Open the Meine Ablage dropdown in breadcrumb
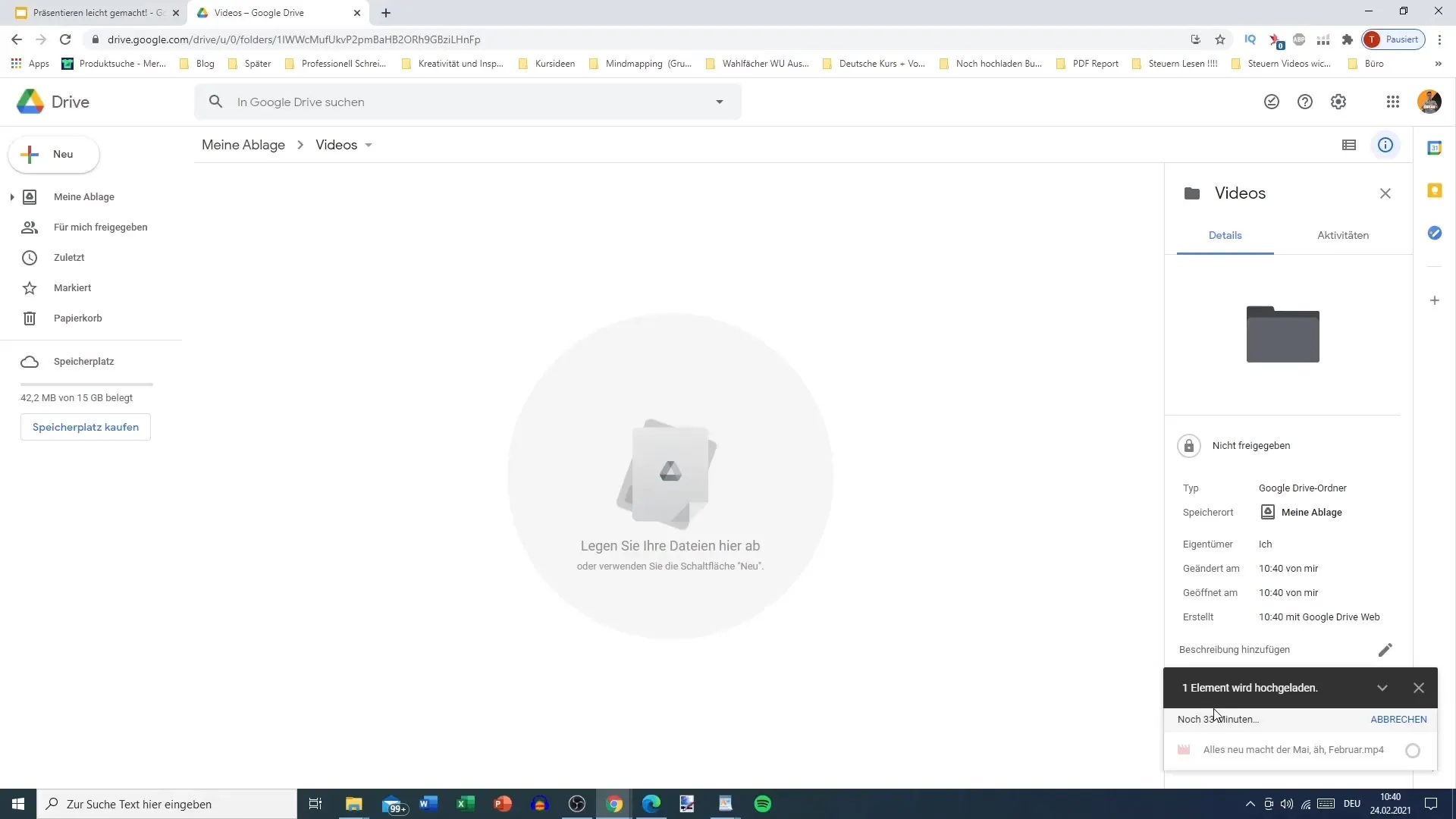The height and width of the screenshot is (819, 1456). [x=244, y=145]
